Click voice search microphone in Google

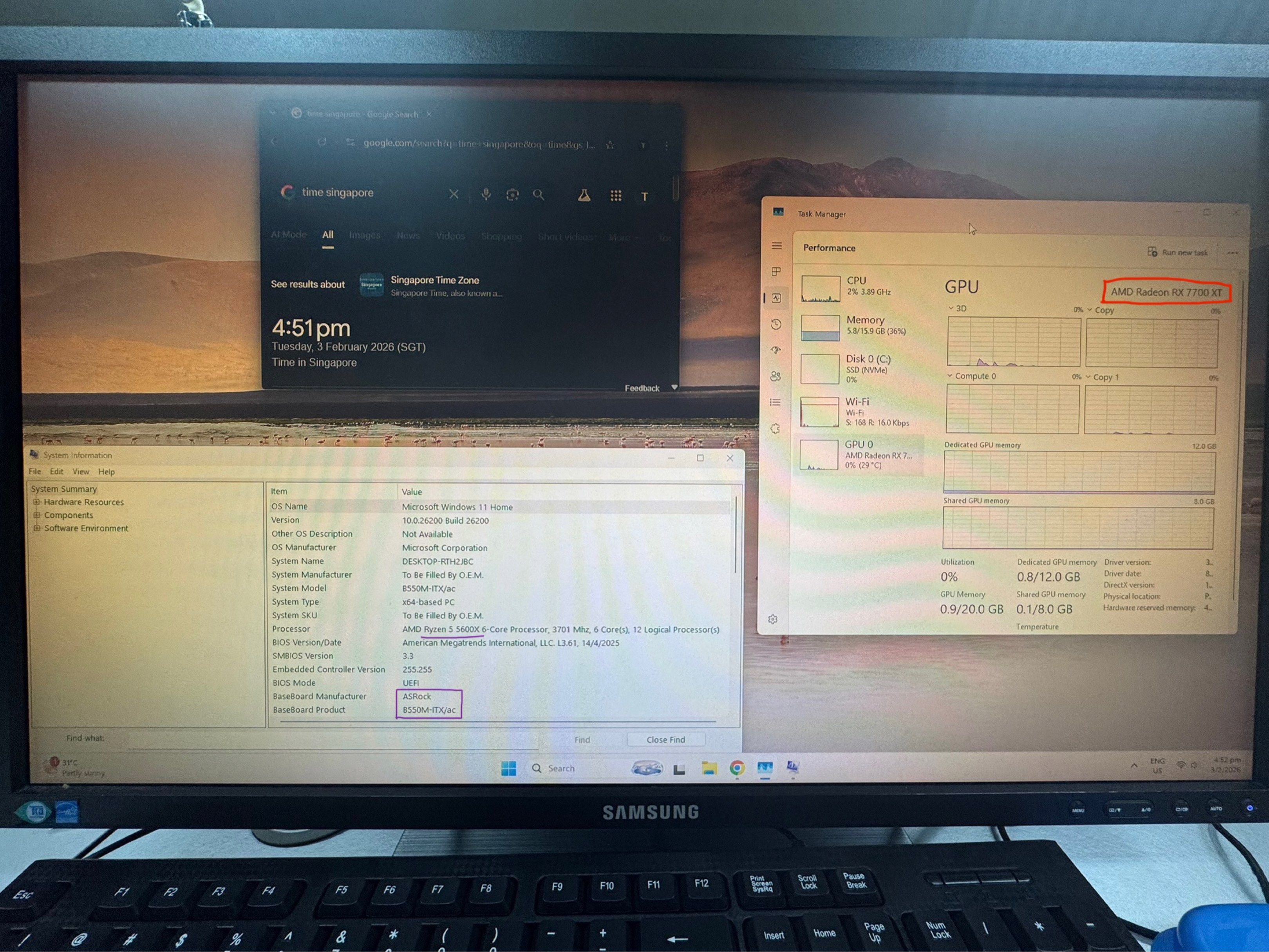(x=486, y=194)
